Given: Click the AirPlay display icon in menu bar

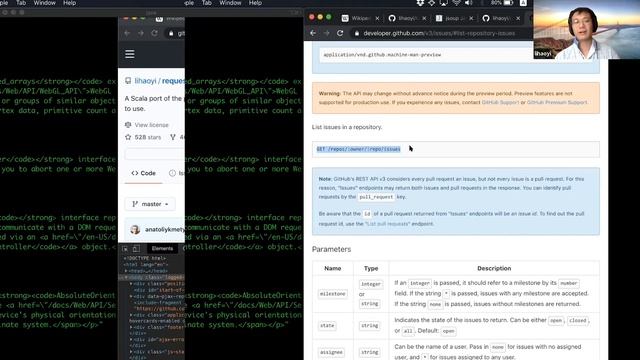Looking at the screenshot, I should coord(444,3).
